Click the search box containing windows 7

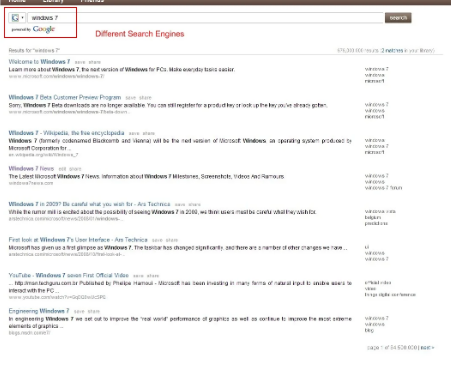click(206, 18)
